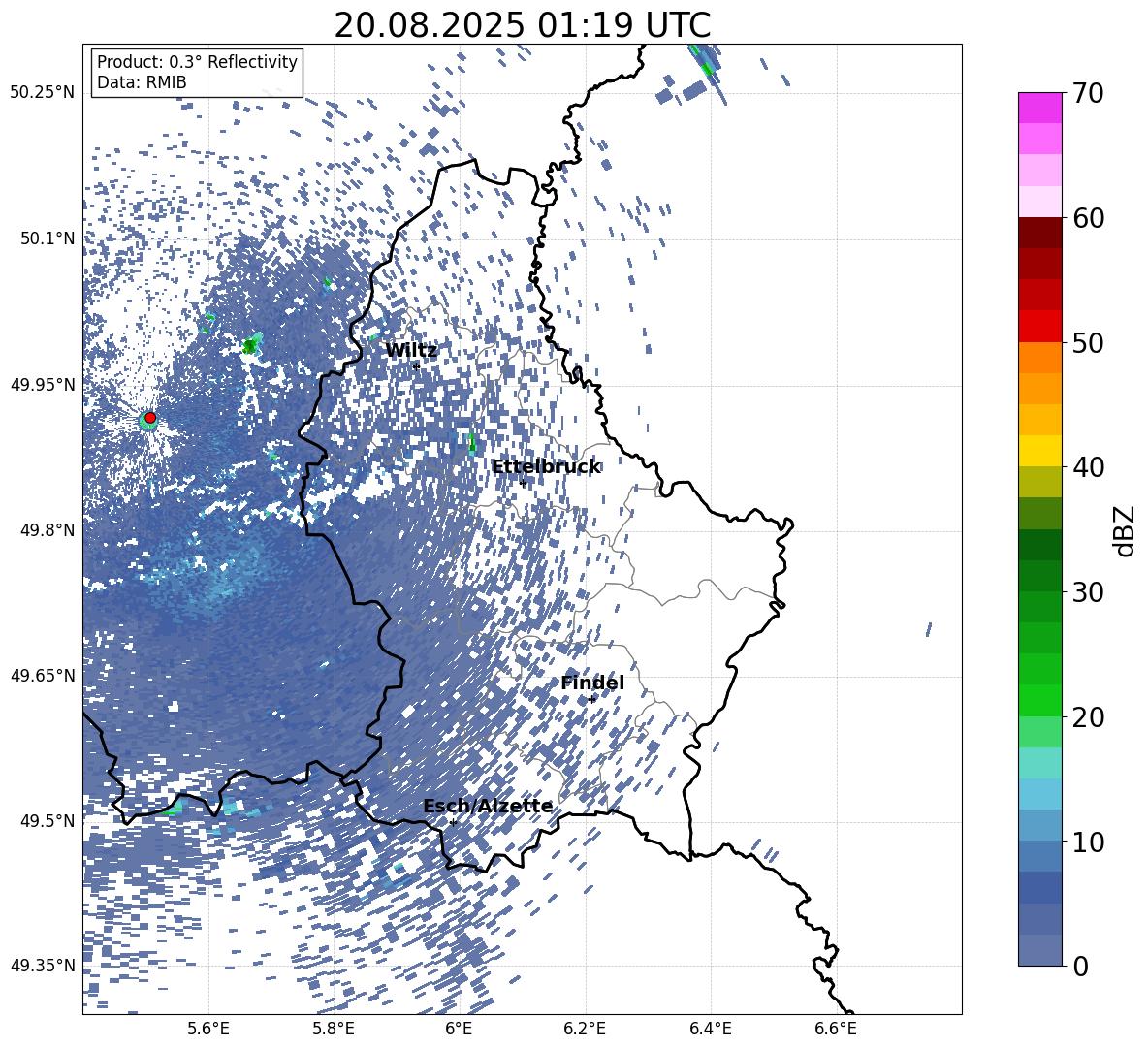
Task: Click the latitude label 49.95°N
Action: tap(43, 384)
